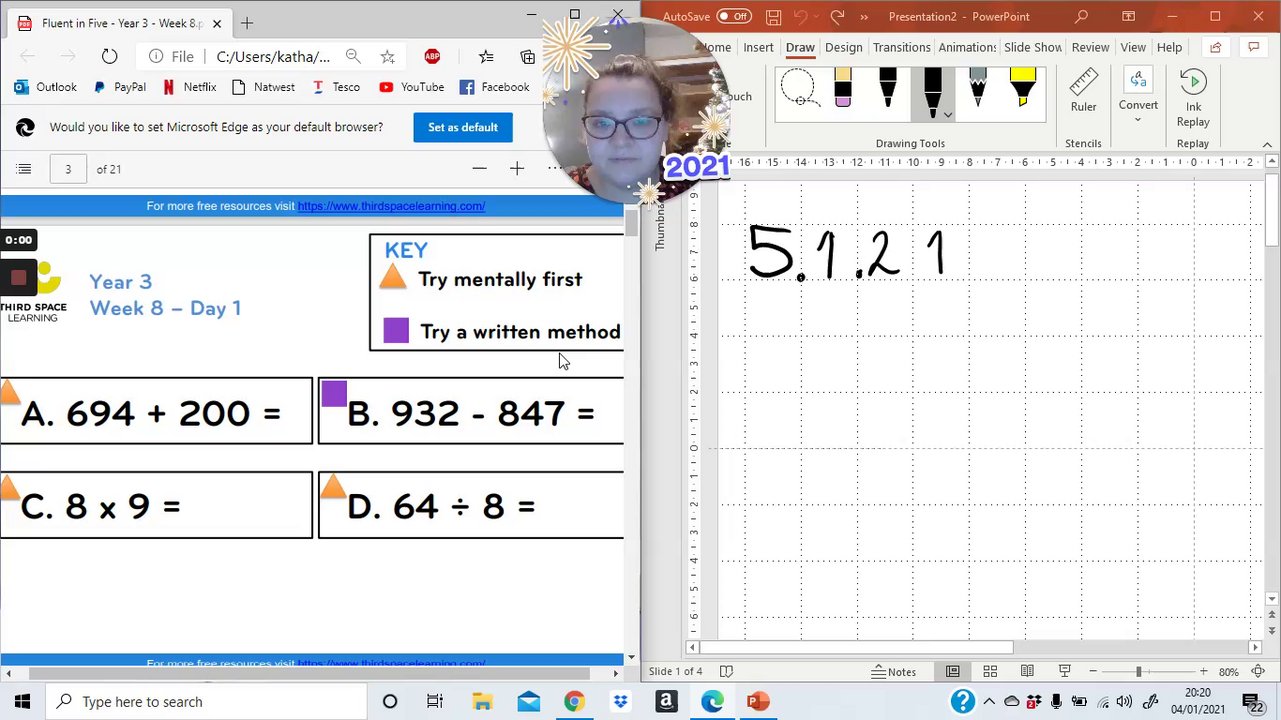
Task: Select the Lasso Select tool
Action: click(x=799, y=89)
